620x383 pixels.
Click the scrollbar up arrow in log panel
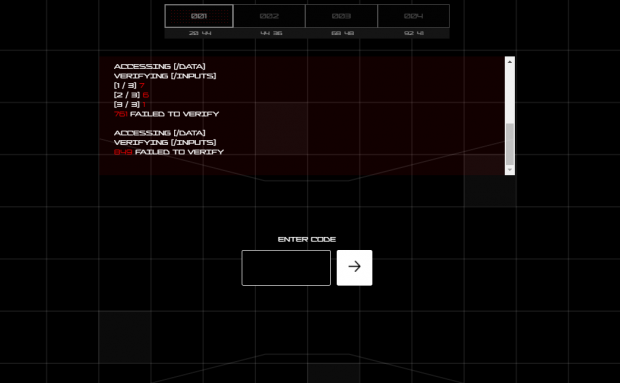pyautogui.click(x=510, y=62)
